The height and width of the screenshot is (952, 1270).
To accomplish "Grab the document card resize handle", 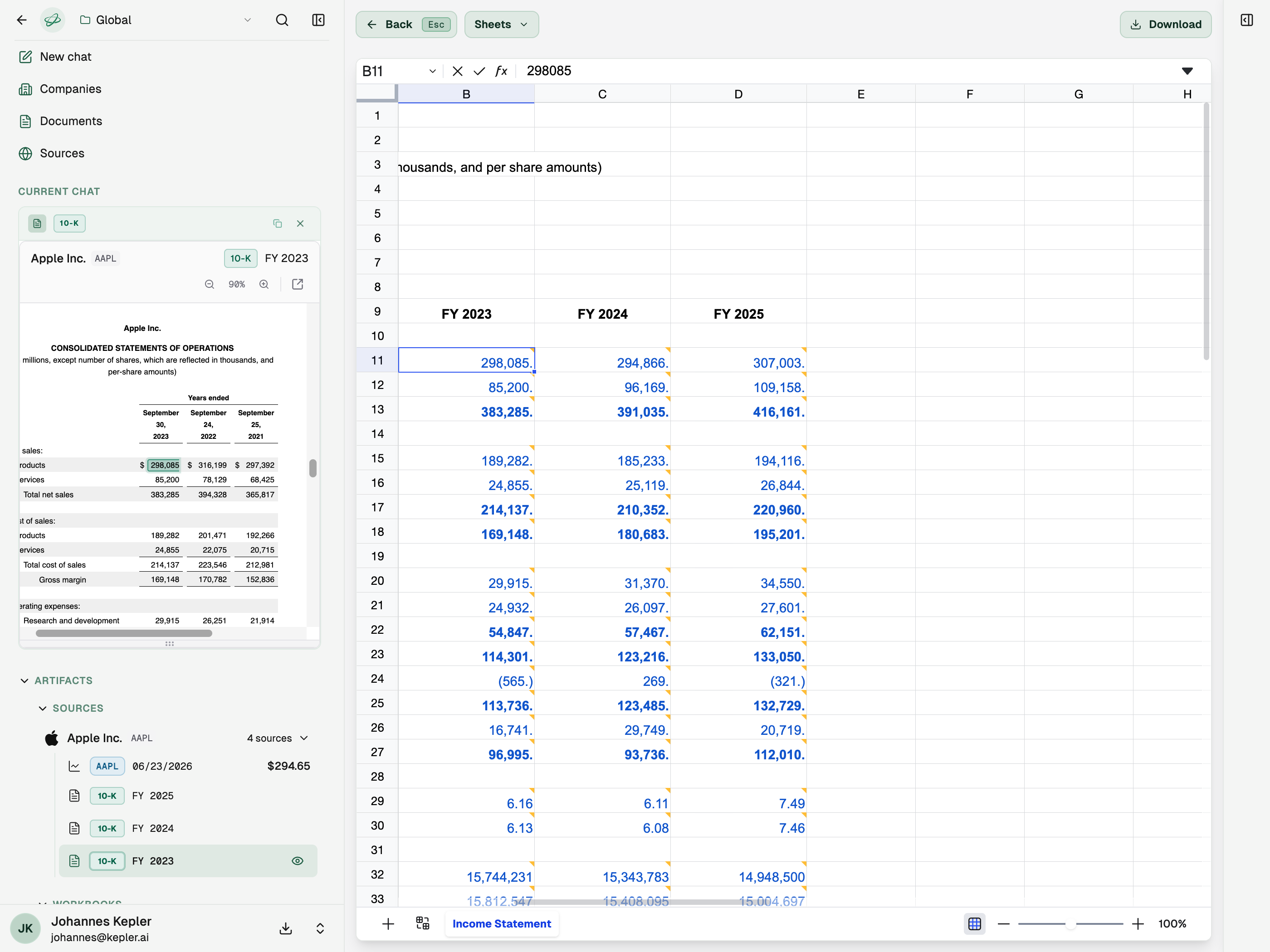I will click(169, 644).
